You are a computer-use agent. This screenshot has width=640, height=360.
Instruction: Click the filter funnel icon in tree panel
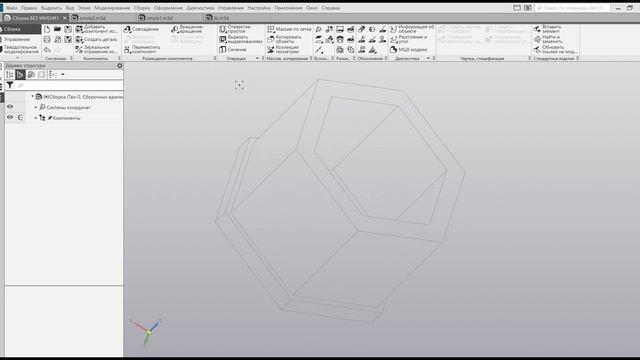[x=10, y=85]
